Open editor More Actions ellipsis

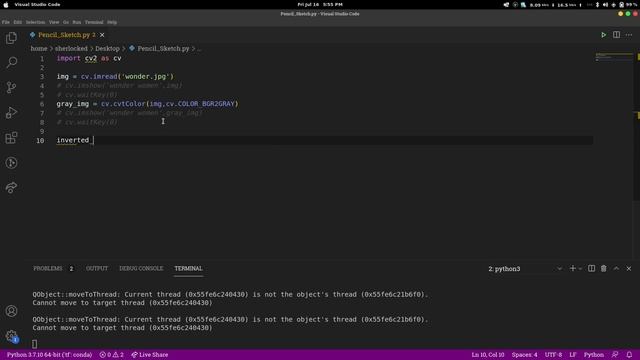[629, 35]
